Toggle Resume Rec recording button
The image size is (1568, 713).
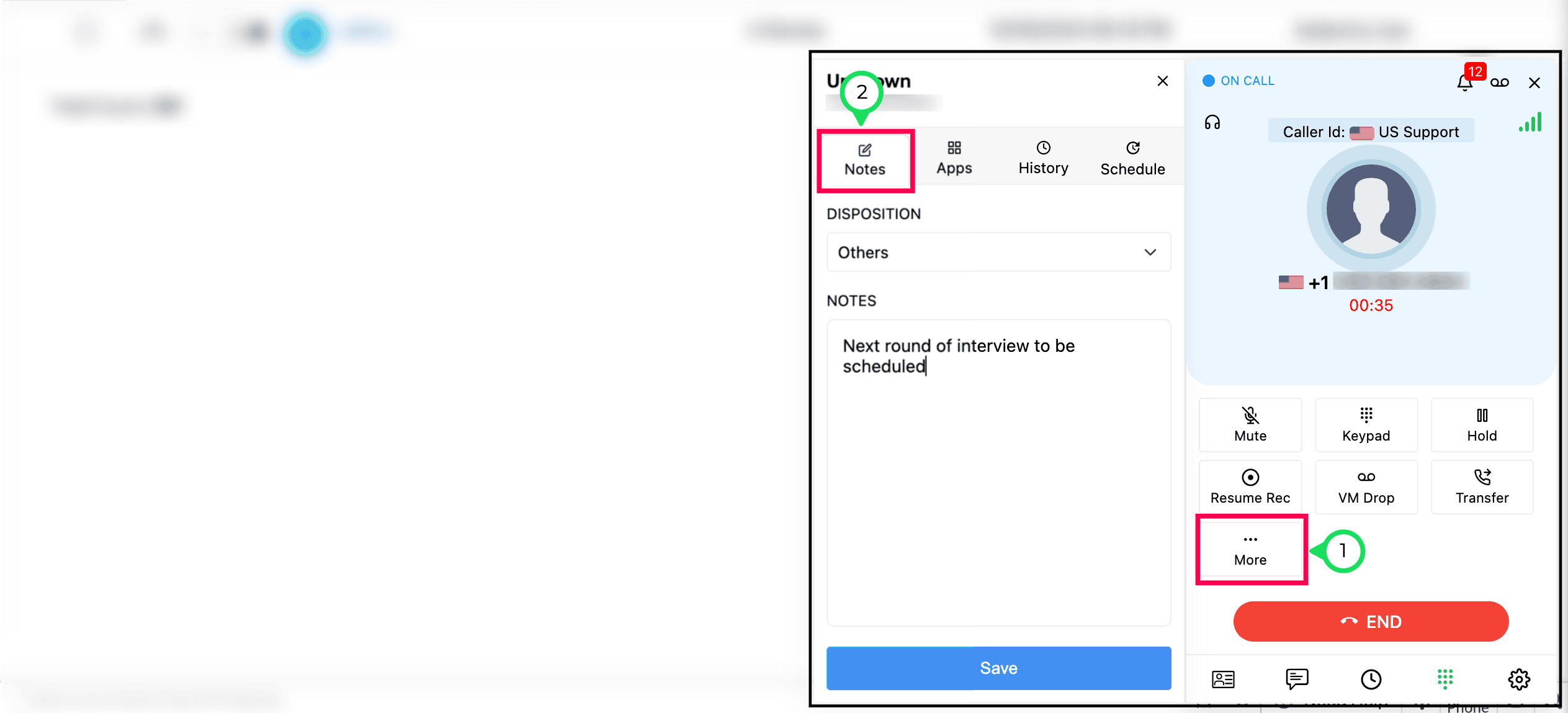point(1250,487)
